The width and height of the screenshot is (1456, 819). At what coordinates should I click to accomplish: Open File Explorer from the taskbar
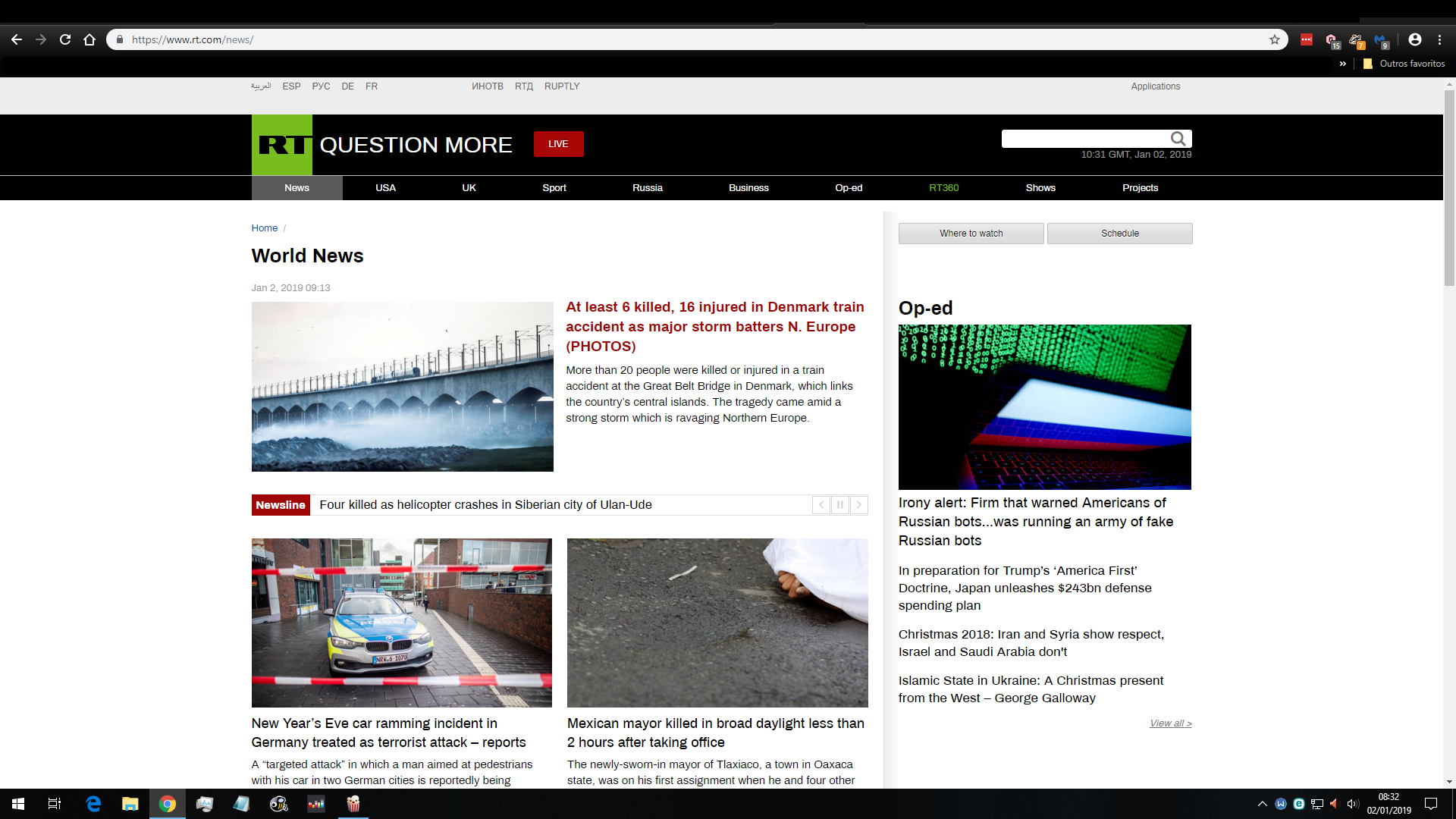(130, 804)
